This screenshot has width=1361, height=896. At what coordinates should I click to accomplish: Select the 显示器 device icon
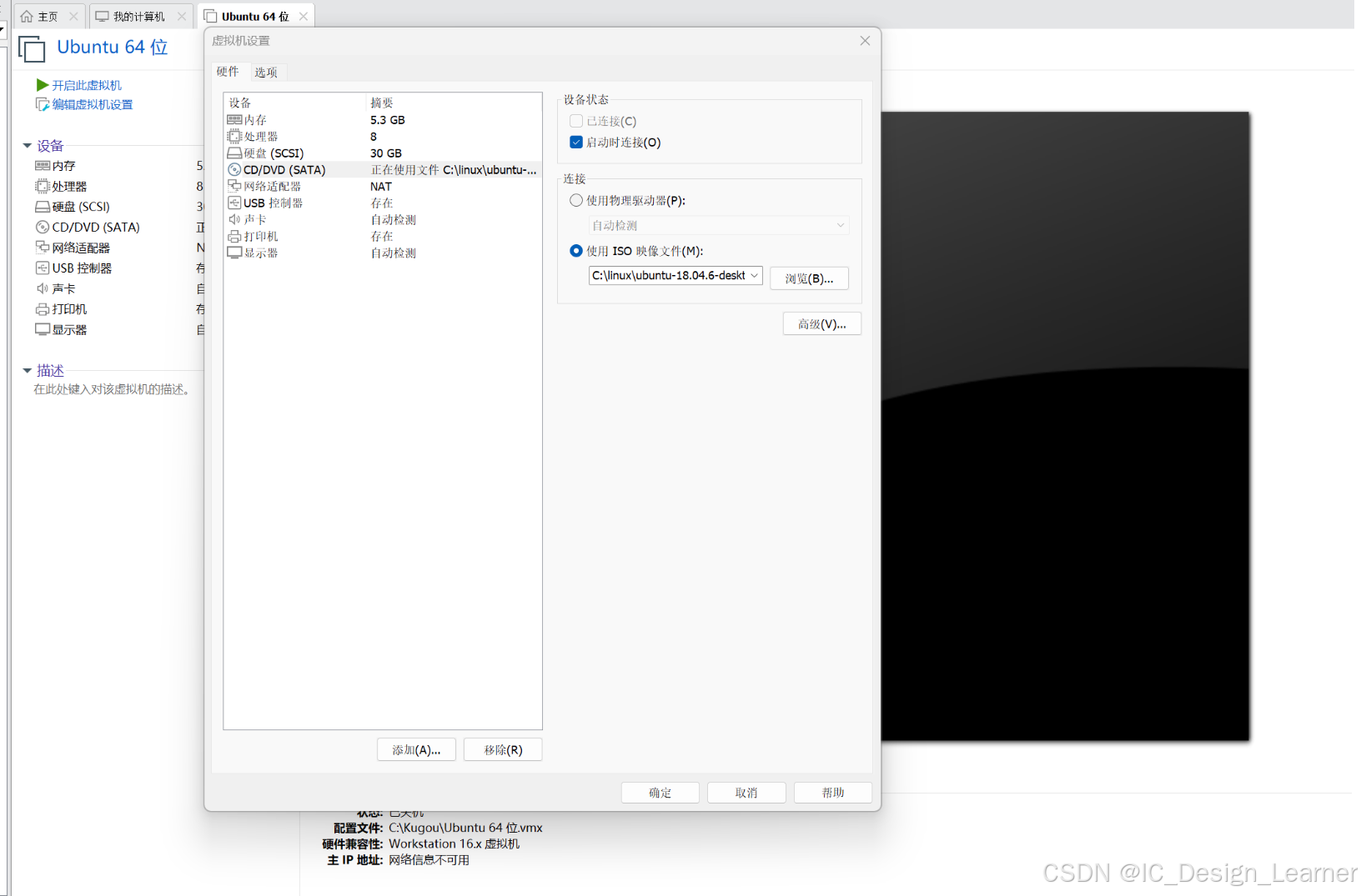click(234, 253)
